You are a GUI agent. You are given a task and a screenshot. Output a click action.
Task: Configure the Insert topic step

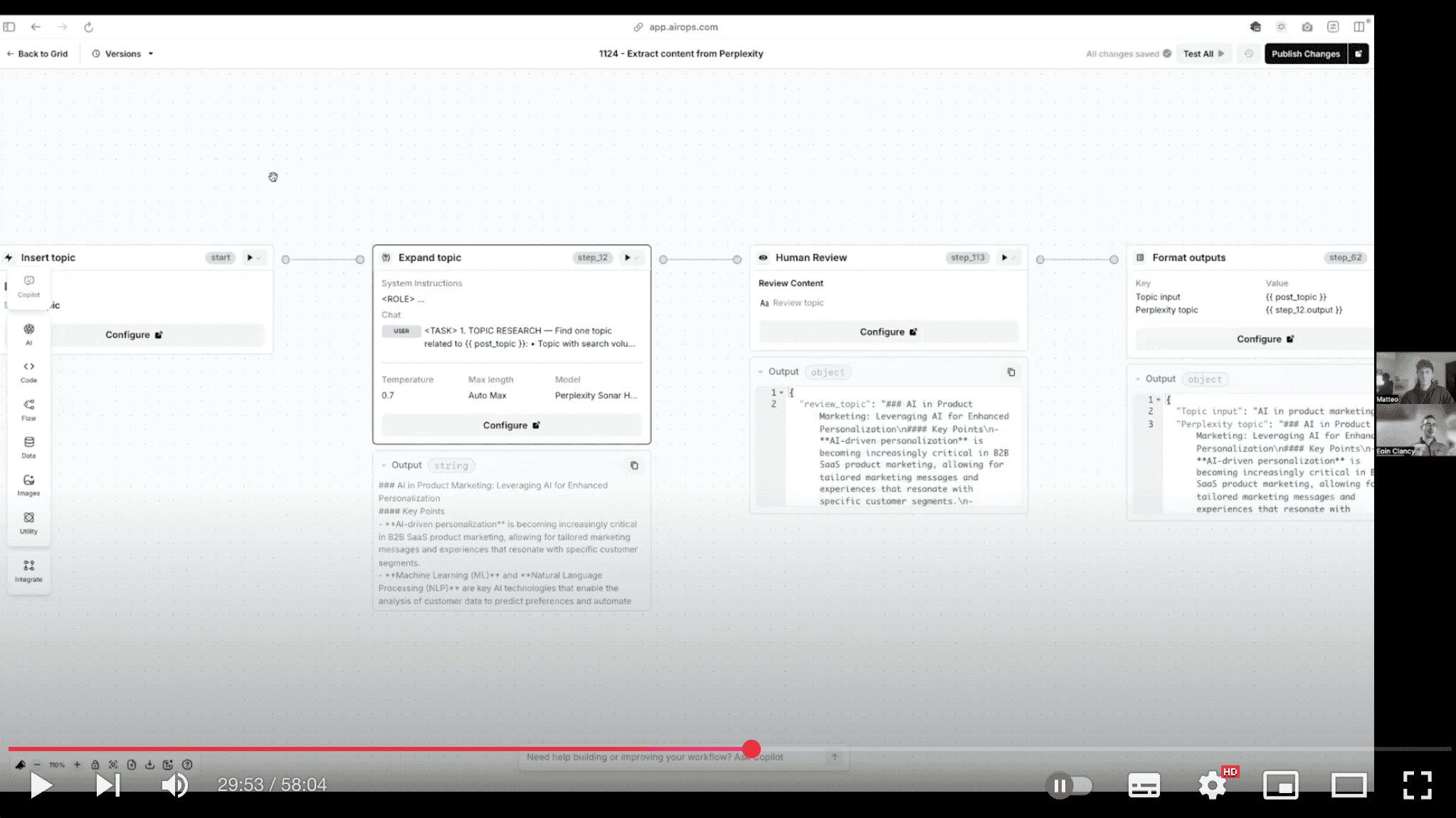click(x=134, y=334)
